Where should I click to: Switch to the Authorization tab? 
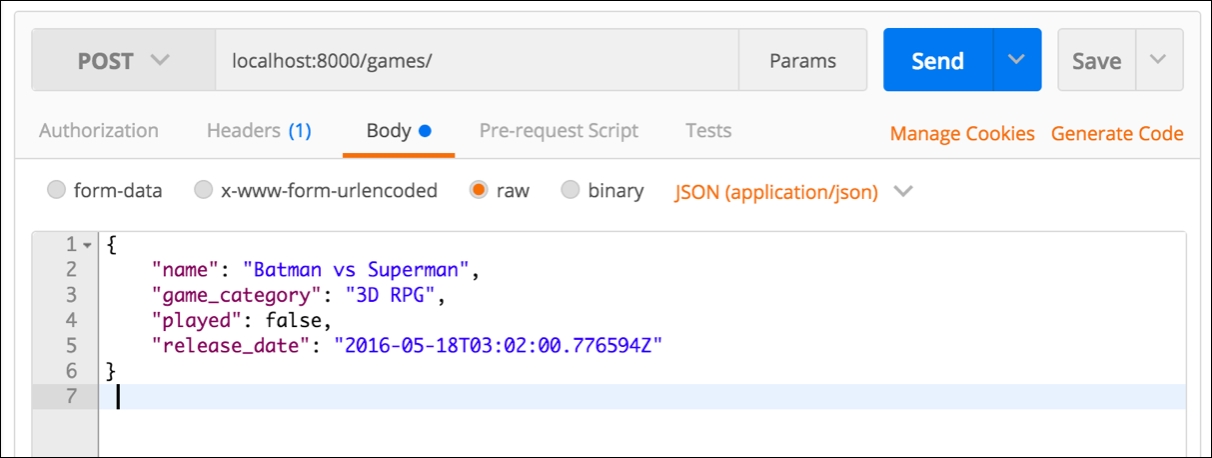pyautogui.click(x=98, y=131)
